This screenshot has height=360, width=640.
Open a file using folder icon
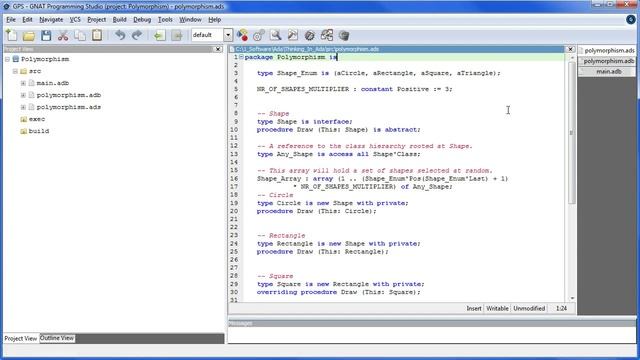pyautogui.click(x=29, y=36)
